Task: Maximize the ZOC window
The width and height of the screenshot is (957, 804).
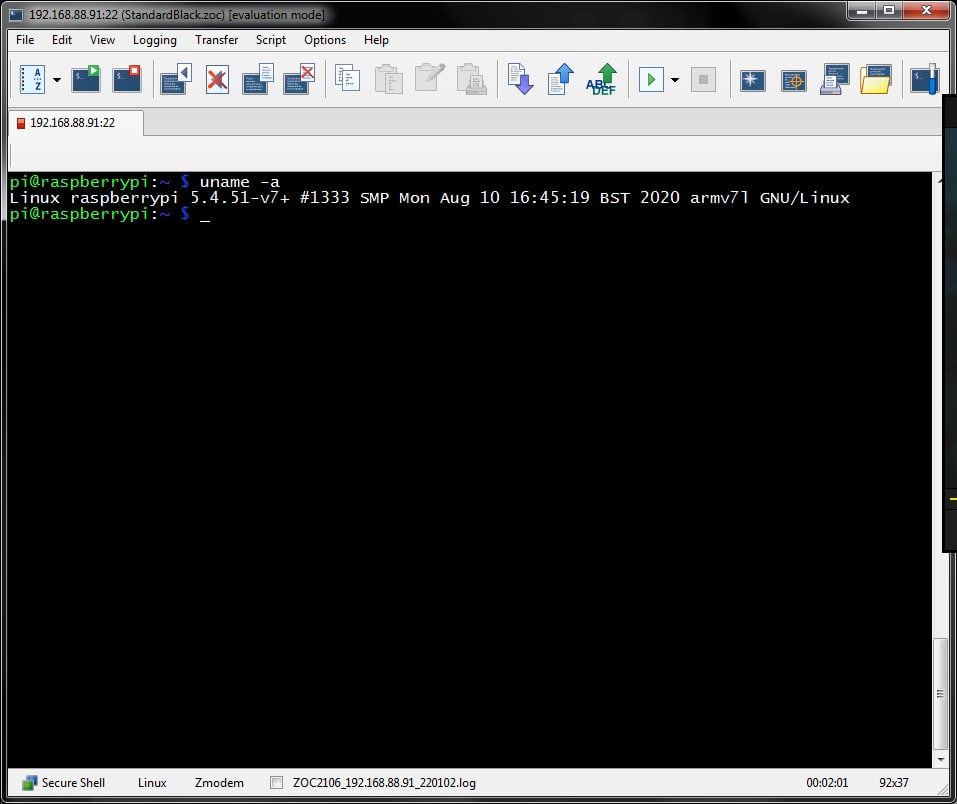Action: tap(889, 10)
